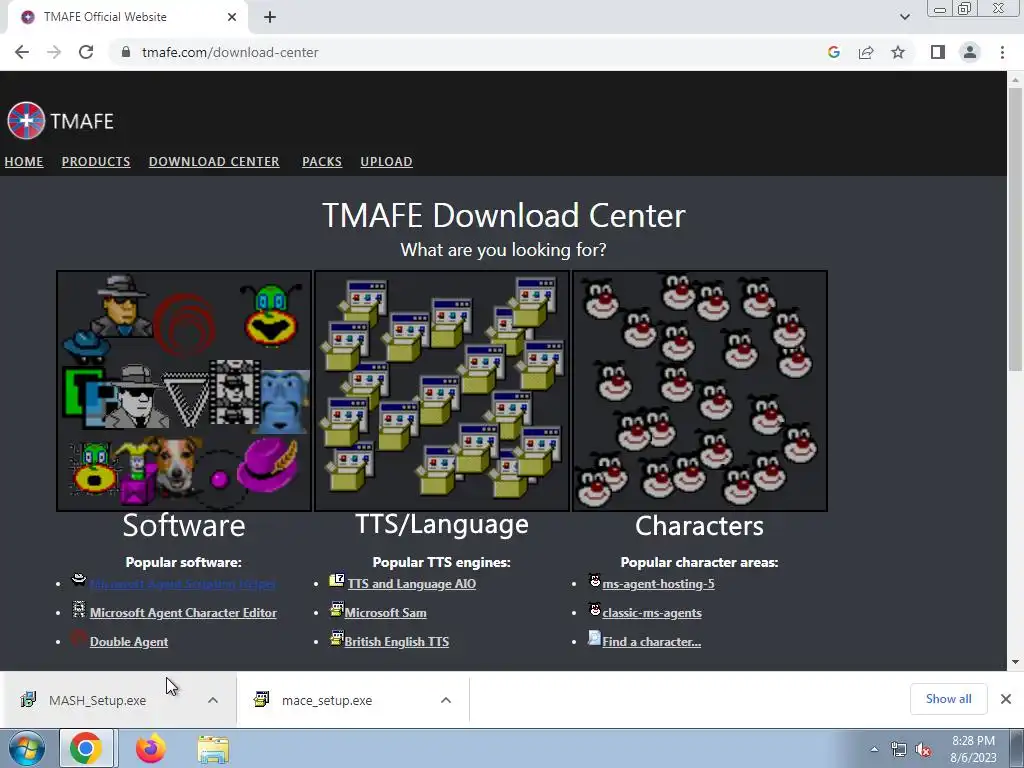Click the TTS/Language category image
The height and width of the screenshot is (768, 1024).
click(441, 391)
